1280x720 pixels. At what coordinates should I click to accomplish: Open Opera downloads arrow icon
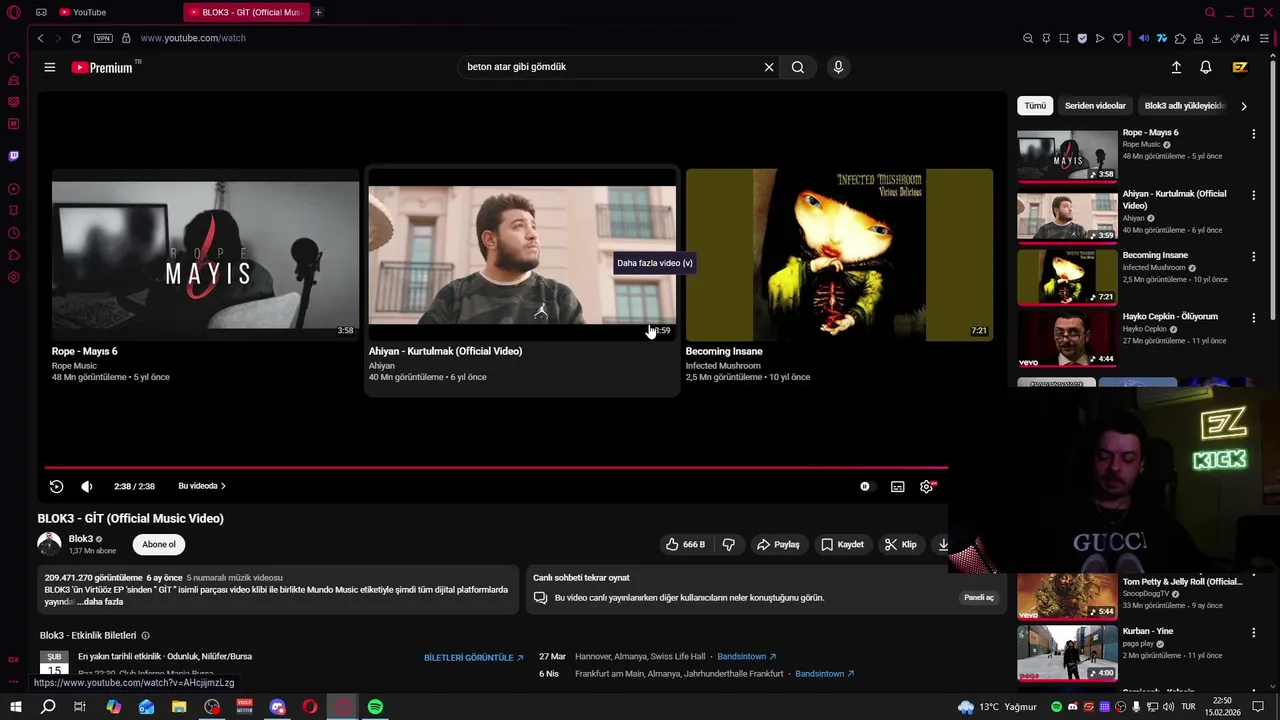1216,38
